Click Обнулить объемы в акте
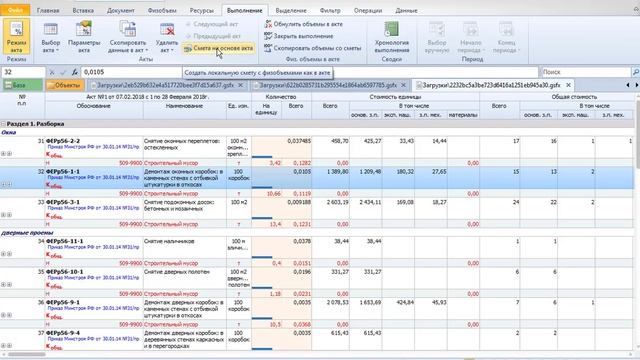 (304, 24)
